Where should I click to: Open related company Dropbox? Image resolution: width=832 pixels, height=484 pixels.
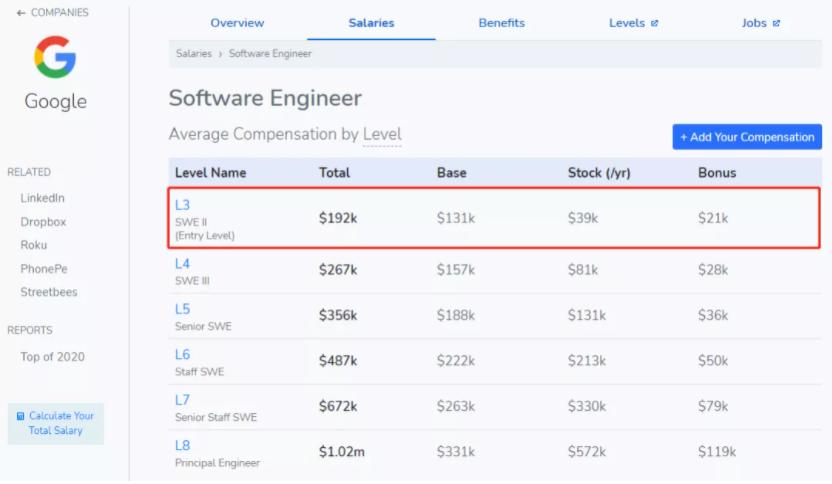click(43, 222)
